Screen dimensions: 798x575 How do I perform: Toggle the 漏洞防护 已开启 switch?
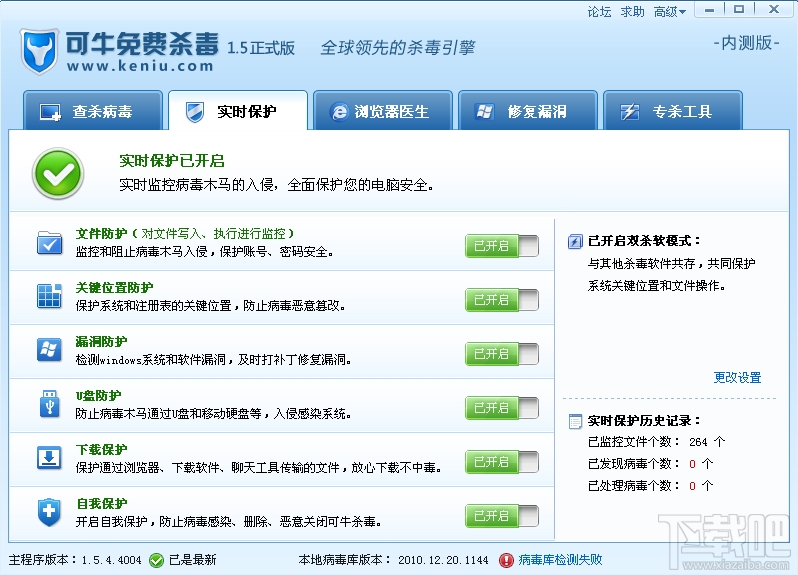(502, 354)
